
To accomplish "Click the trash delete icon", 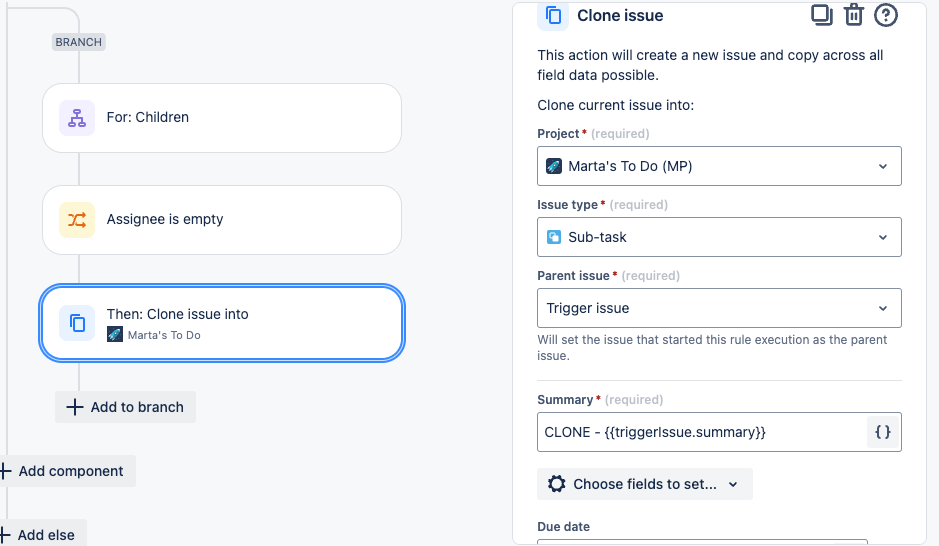I will point(853,15).
